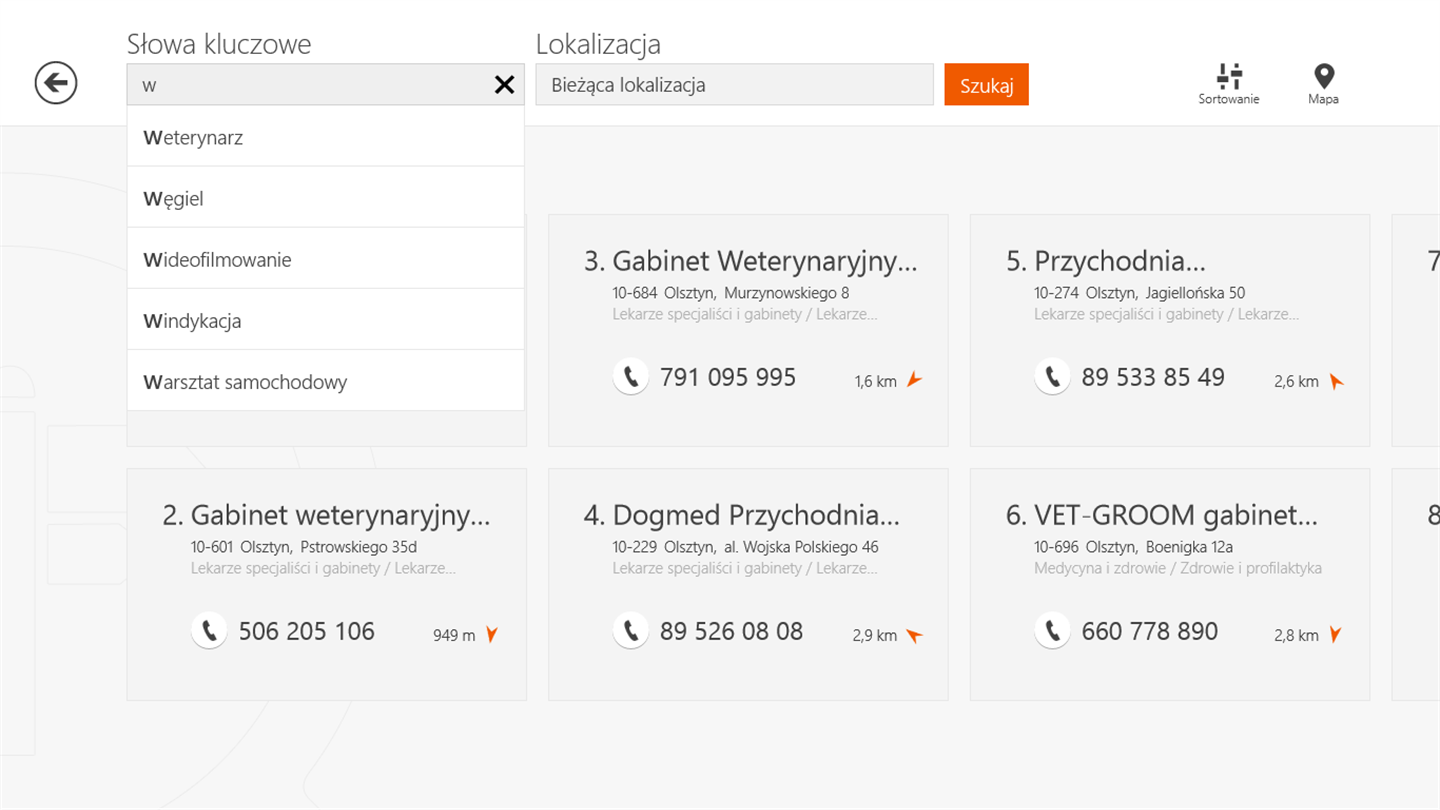Click direction arrow next to 949 m
Image resolution: width=1440 pixels, height=810 pixels.
[x=491, y=634]
